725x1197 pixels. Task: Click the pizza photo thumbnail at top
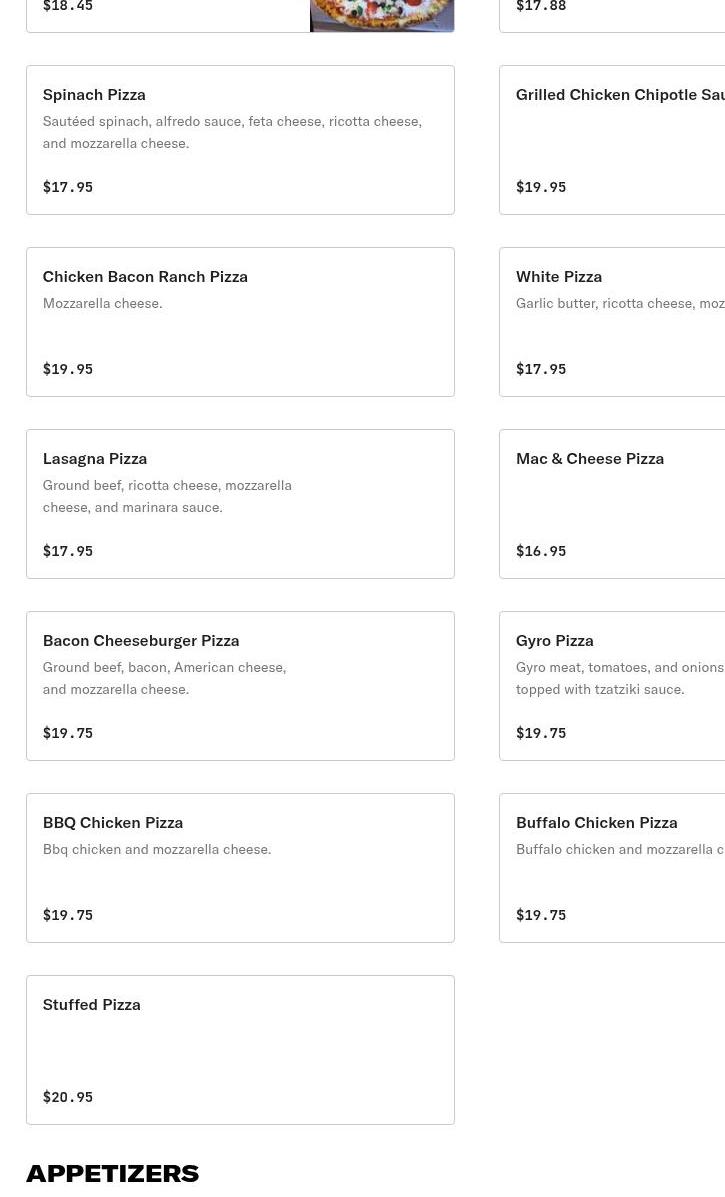[x=382, y=15]
